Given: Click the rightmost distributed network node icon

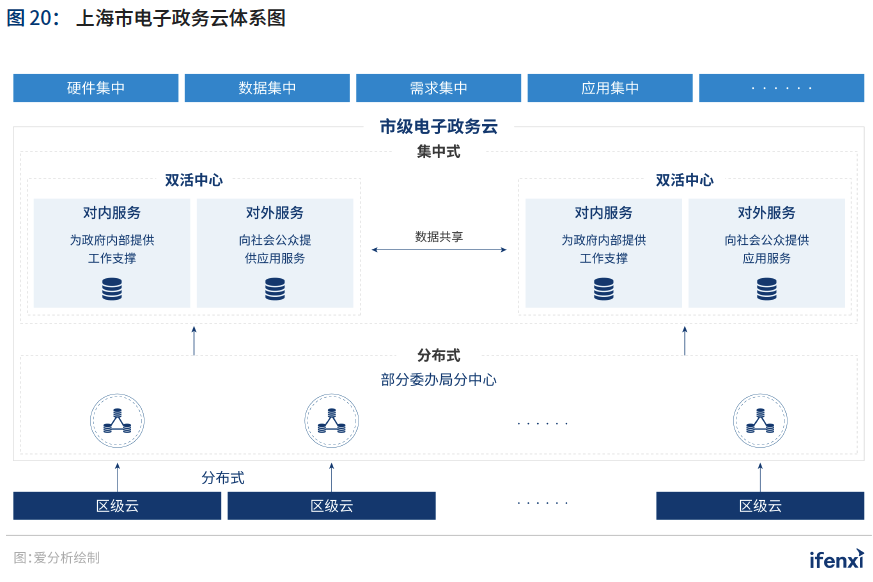Looking at the screenshot, I should pos(758,421).
